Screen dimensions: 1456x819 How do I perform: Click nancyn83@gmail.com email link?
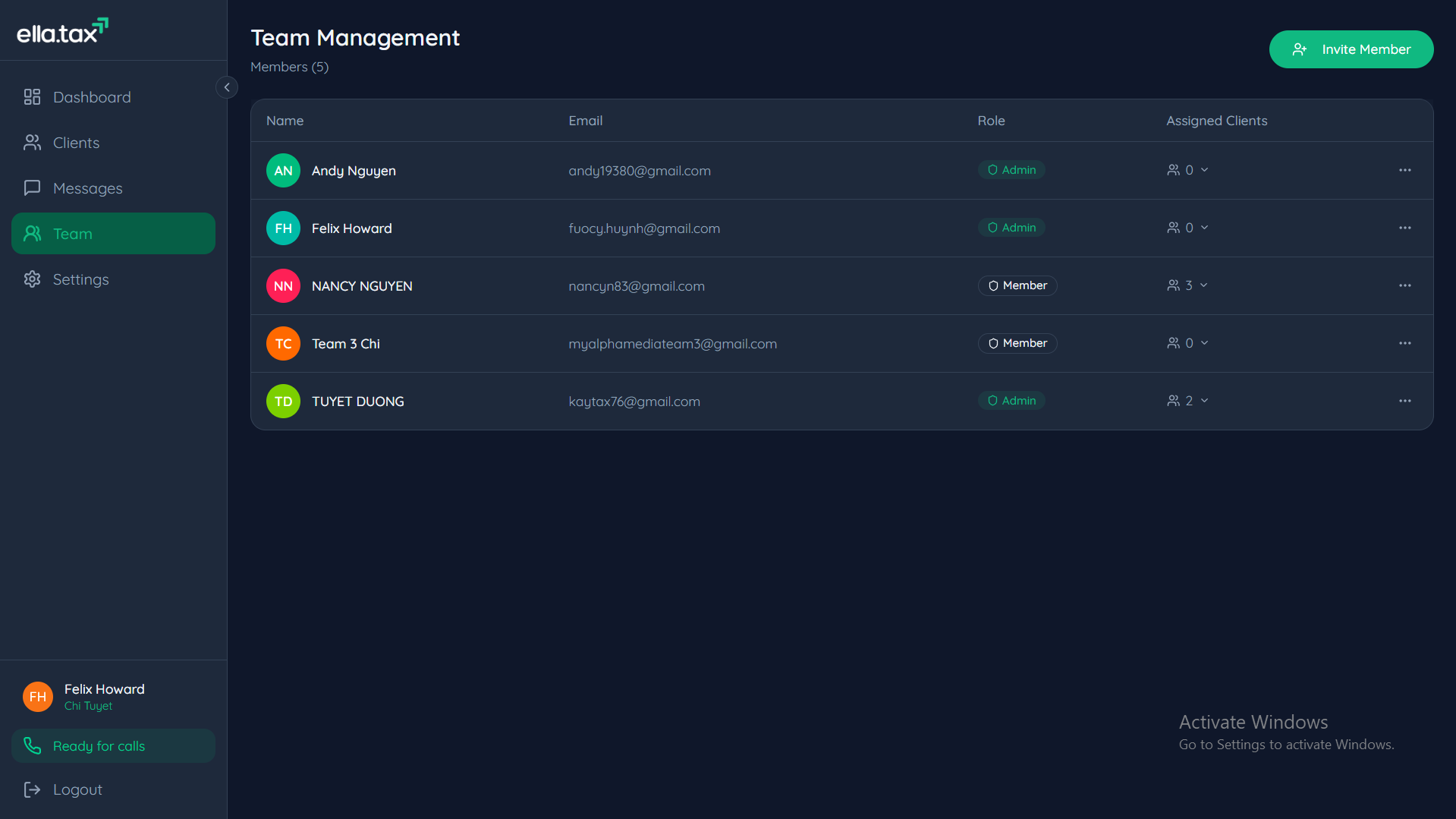pos(637,286)
